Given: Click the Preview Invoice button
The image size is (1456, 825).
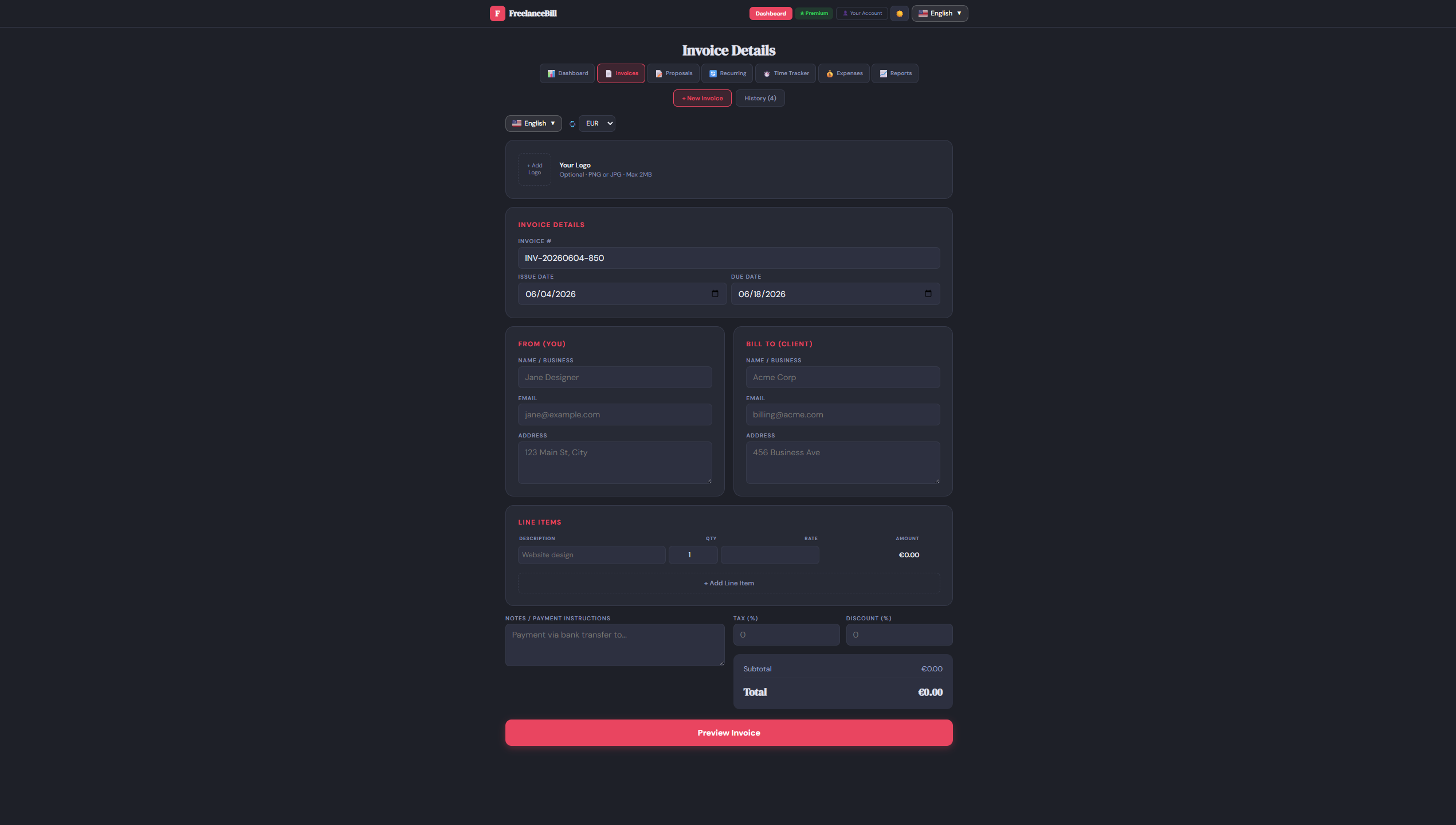Looking at the screenshot, I should pos(728,733).
